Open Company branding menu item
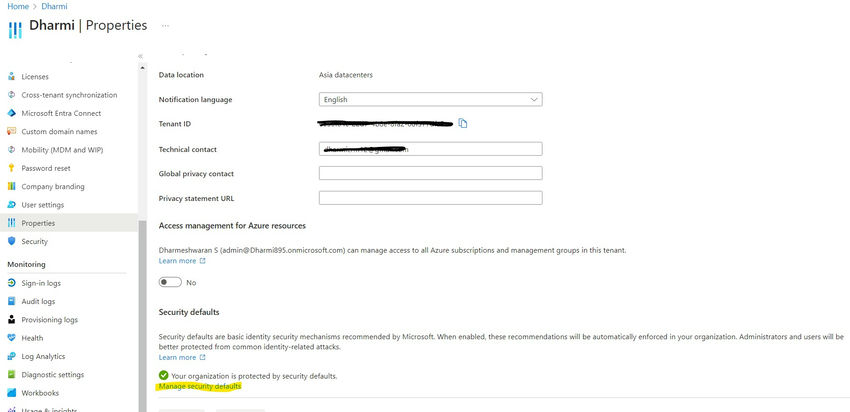This screenshot has height=412, width=850. [53, 186]
